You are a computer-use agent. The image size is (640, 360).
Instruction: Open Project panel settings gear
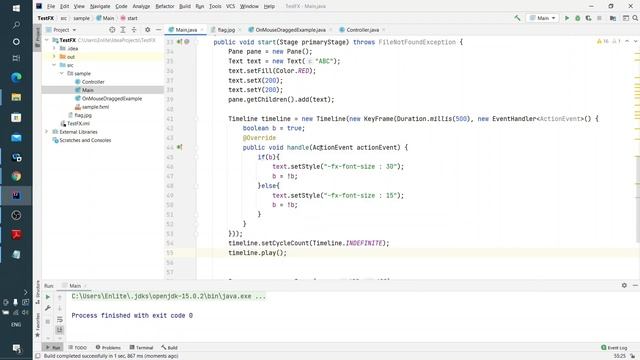coord(147,30)
